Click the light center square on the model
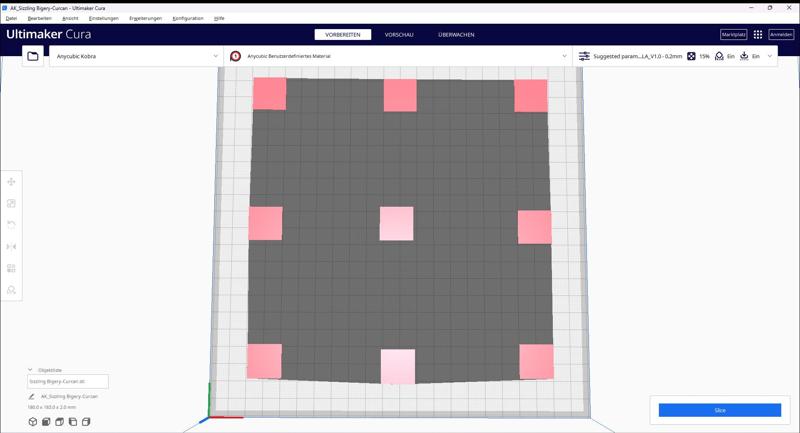800x433 pixels. click(x=396, y=223)
